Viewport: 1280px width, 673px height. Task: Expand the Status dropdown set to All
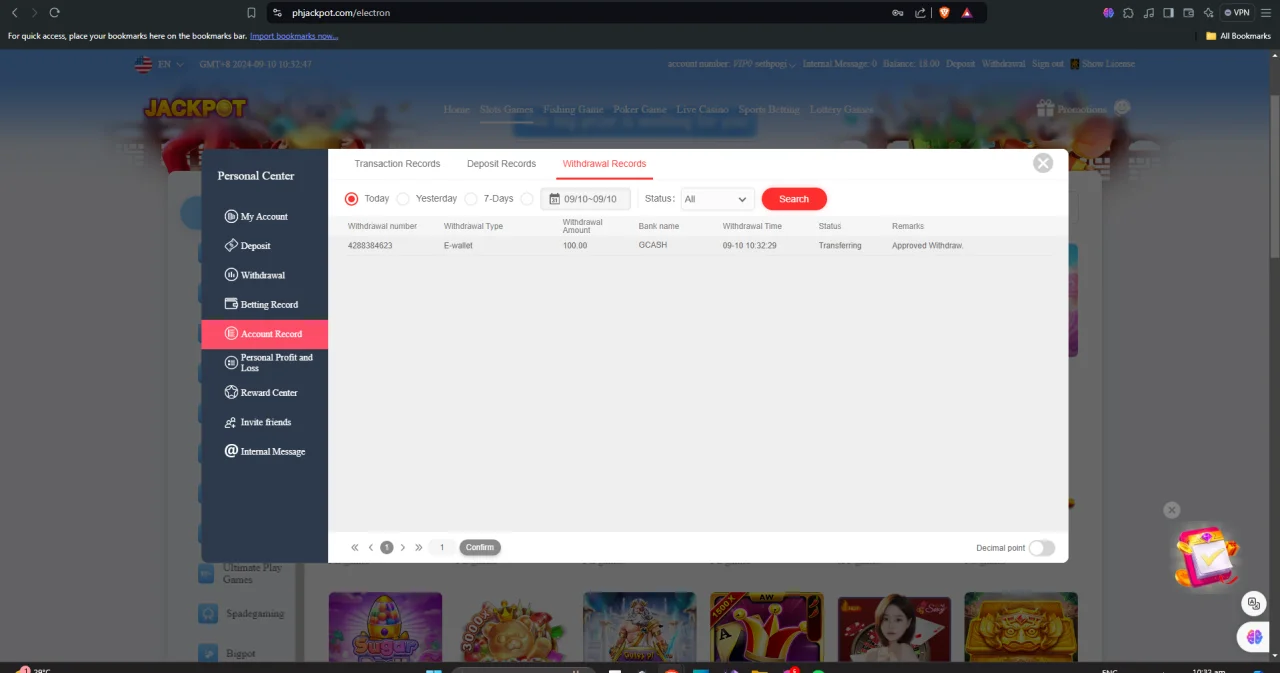(x=717, y=199)
